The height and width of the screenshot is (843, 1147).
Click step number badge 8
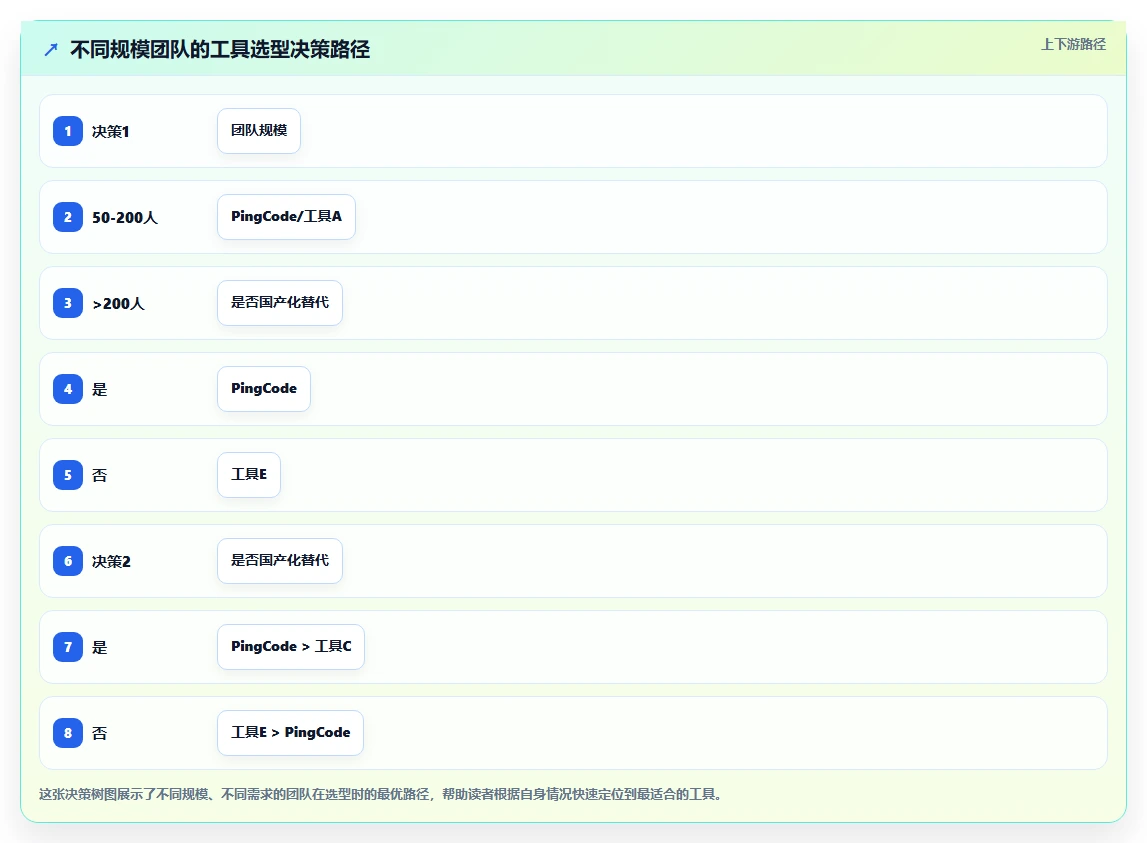pyautogui.click(x=68, y=733)
